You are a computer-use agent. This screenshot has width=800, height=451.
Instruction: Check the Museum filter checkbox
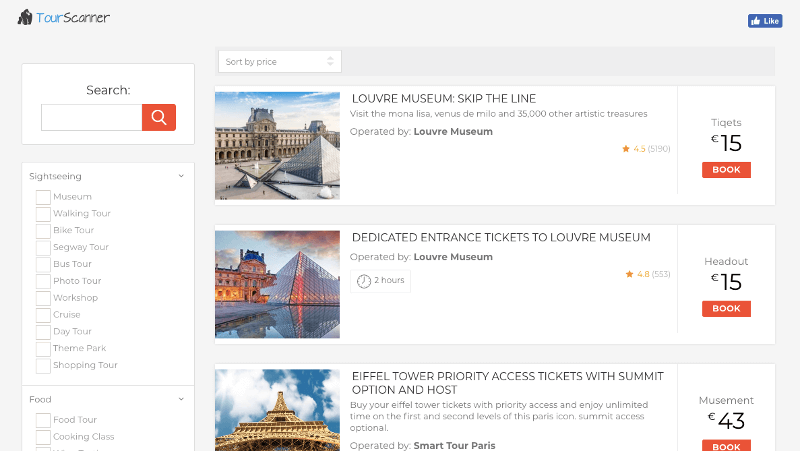tap(43, 197)
